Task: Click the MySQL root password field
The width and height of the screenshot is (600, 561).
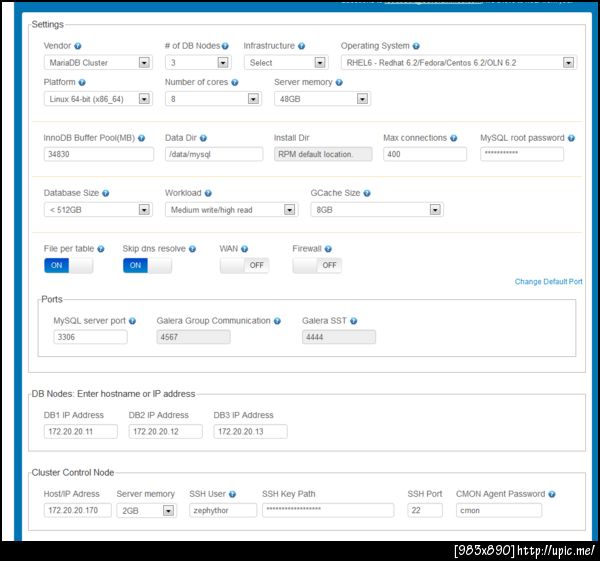Action: pyautogui.click(x=522, y=154)
